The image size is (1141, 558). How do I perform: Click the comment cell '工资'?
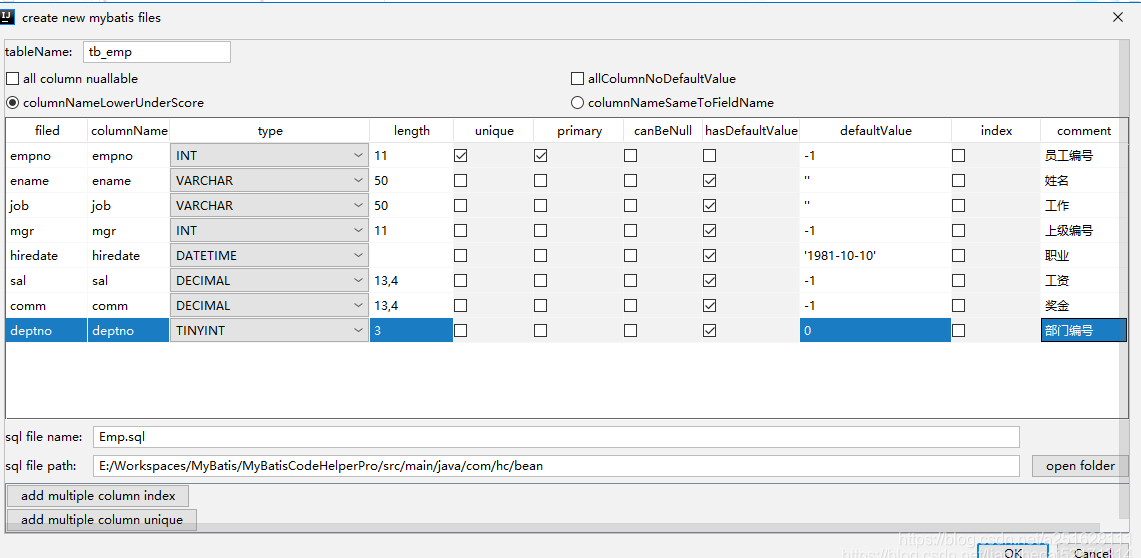coord(1084,280)
